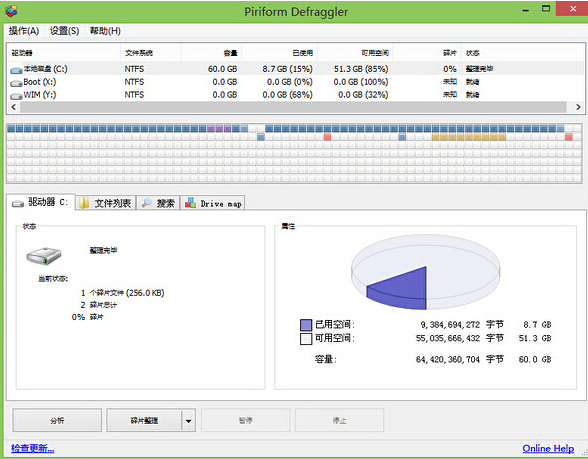Minimize the Piriform Defraggler window
The image size is (588, 459).
click(x=526, y=10)
